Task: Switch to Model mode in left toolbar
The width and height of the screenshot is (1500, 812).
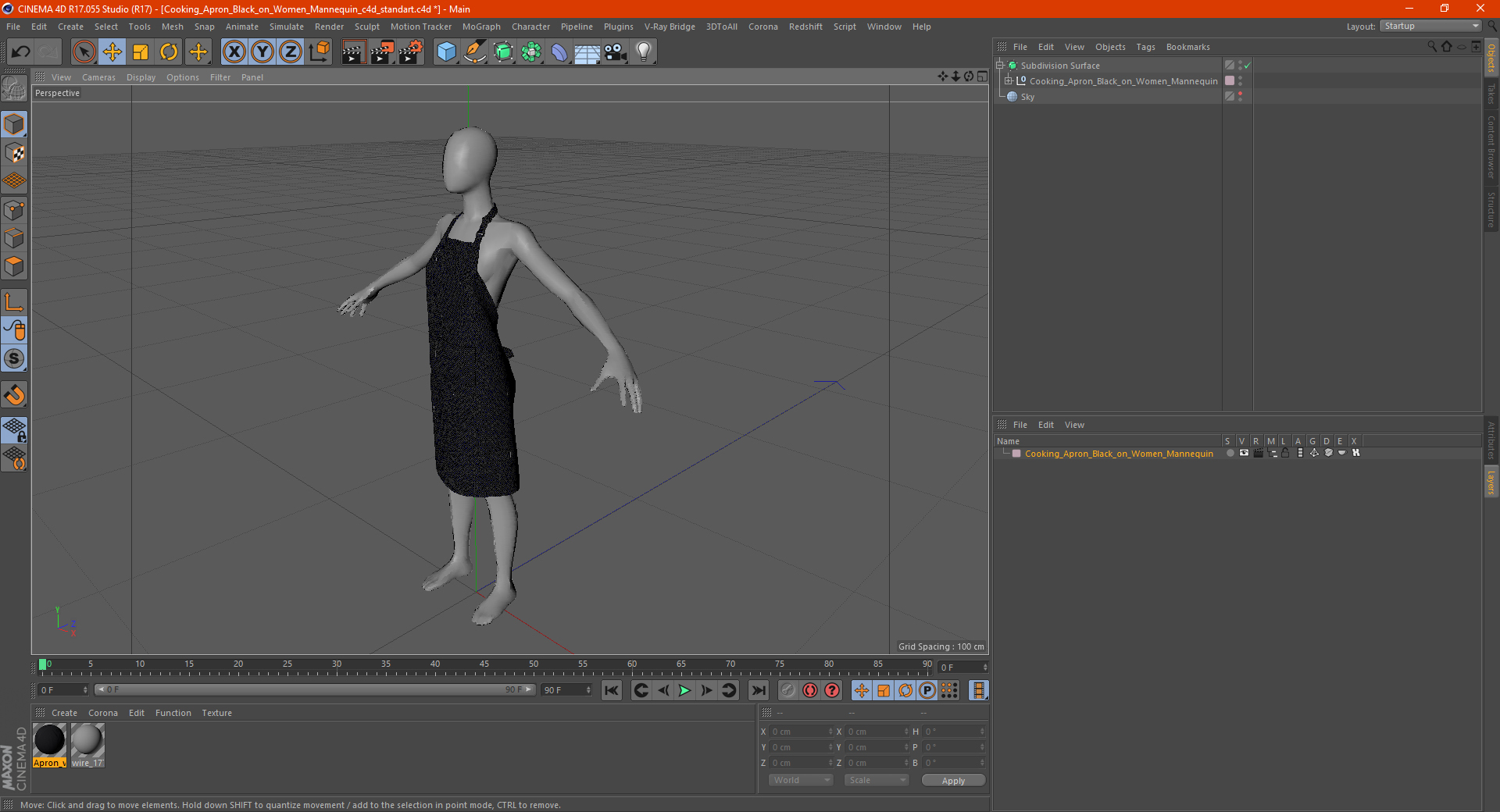Action: 14,124
